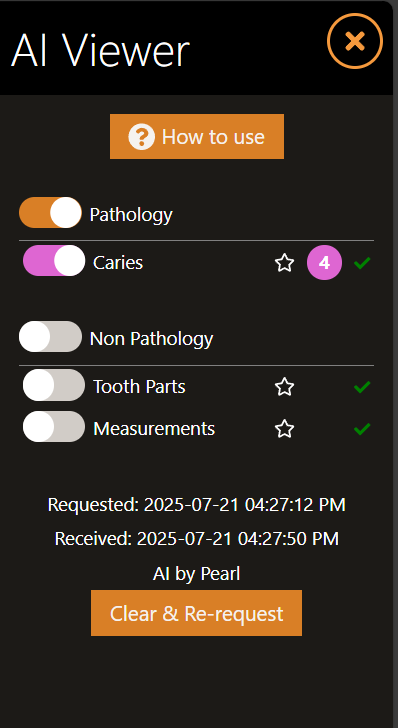Star the Tooth Parts category
This screenshot has width=398, height=728.
pyautogui.click(x=284, y=387)
